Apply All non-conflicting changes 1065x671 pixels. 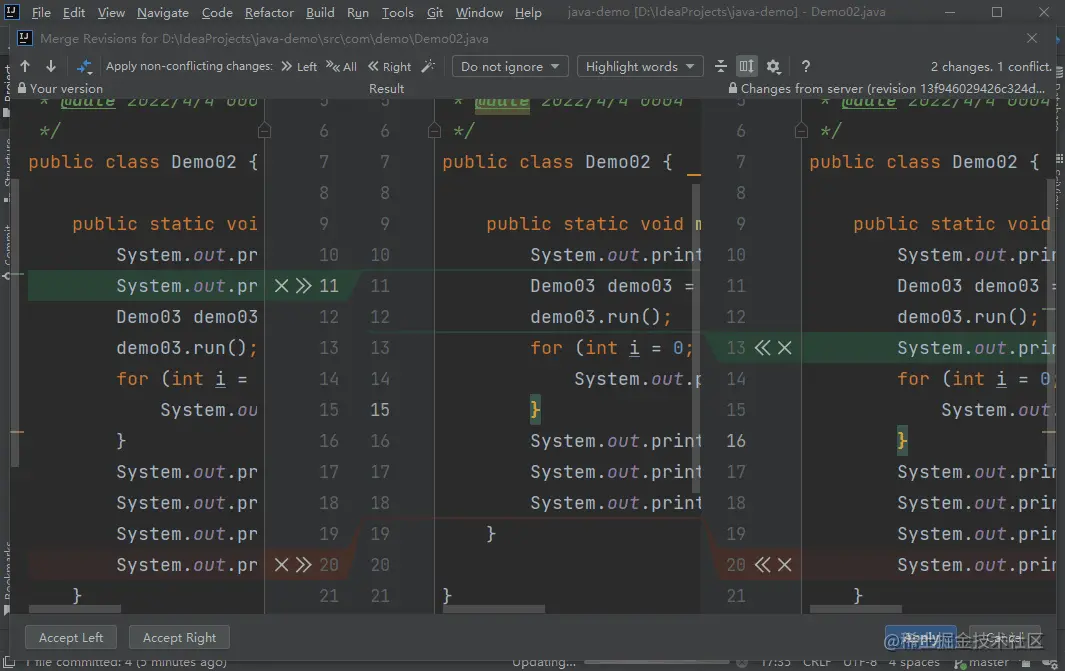coord(342,67)
